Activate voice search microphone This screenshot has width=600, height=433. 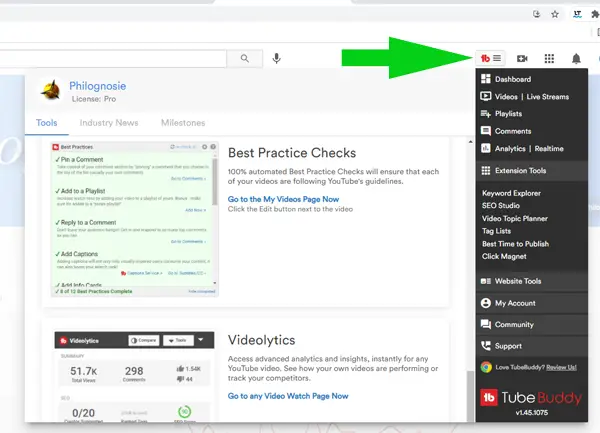click(277, 58)
